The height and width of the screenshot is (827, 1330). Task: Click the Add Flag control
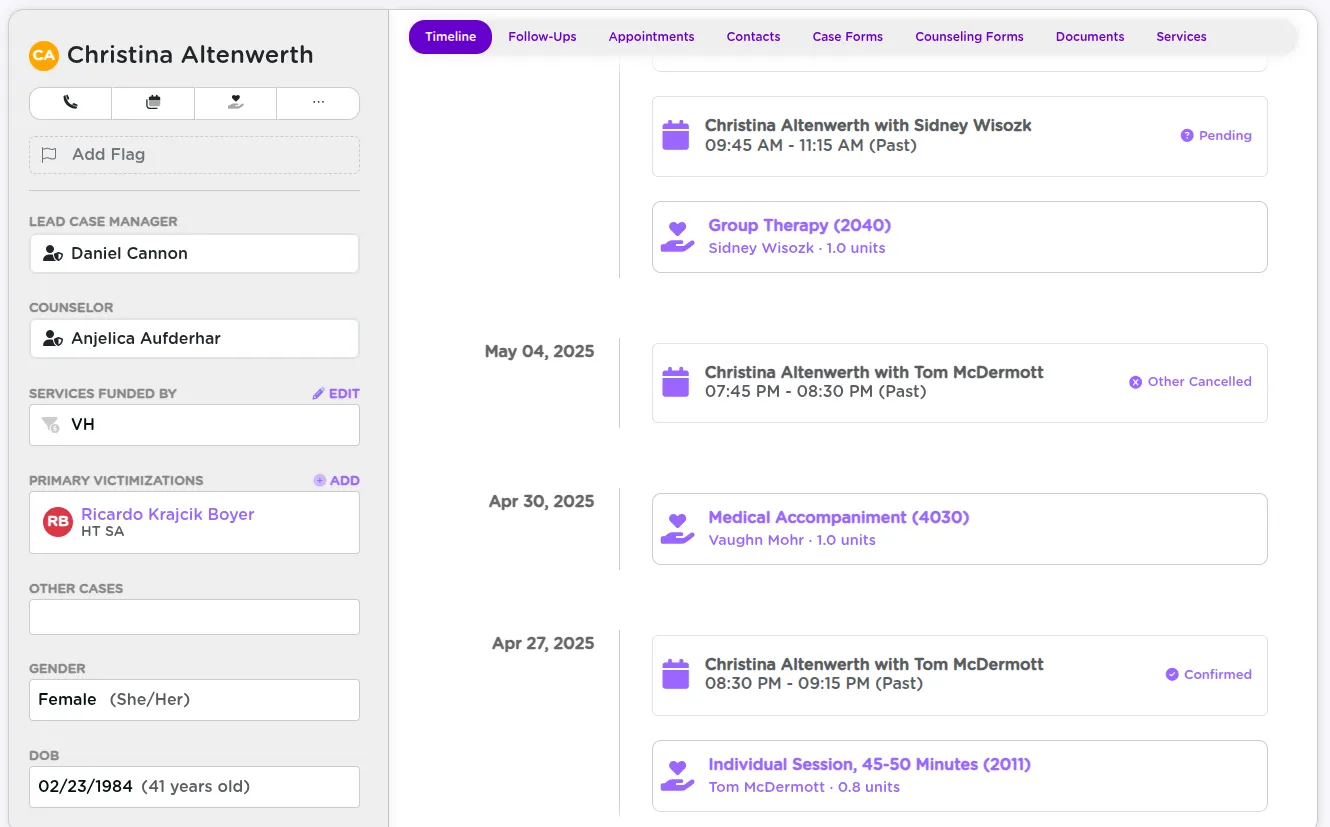point(194,154)
